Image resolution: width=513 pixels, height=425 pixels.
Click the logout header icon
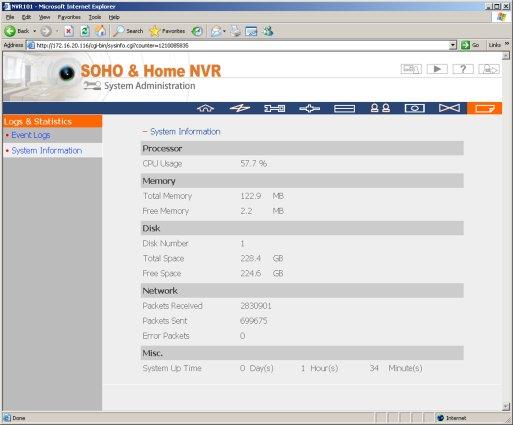pos(489,69)
